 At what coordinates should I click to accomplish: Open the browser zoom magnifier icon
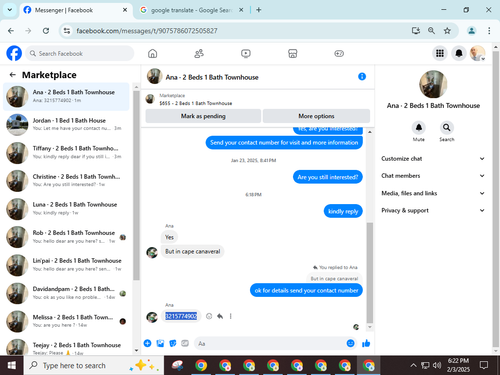pyautogui.click(x=431, y=31)
